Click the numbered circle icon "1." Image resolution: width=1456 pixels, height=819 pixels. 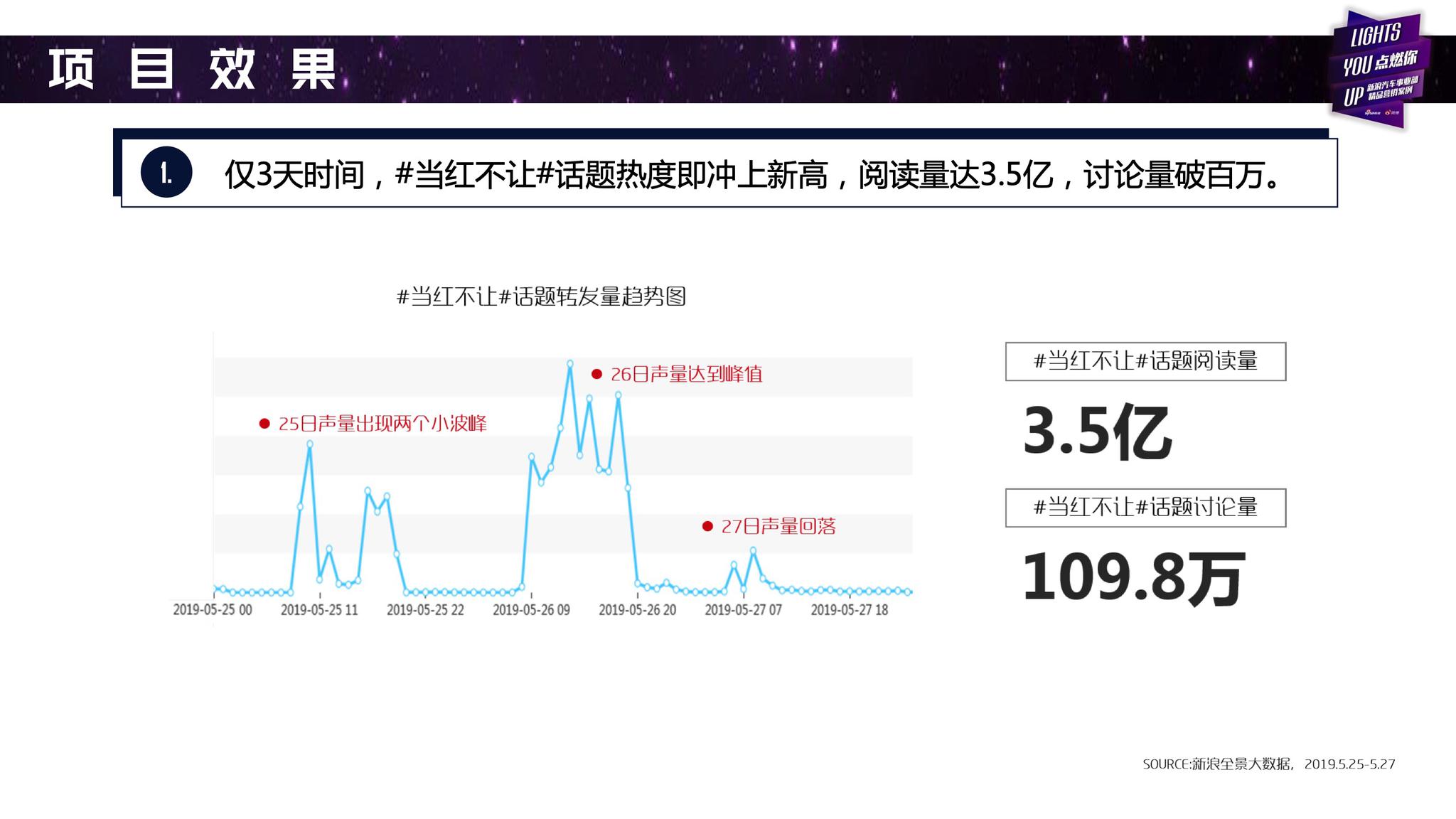click(x=166, y=173)
